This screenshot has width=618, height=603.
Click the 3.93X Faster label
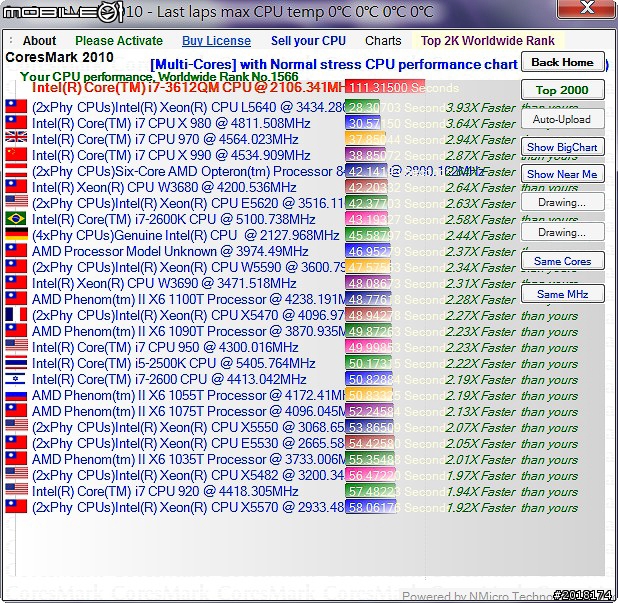pos(480,108)
